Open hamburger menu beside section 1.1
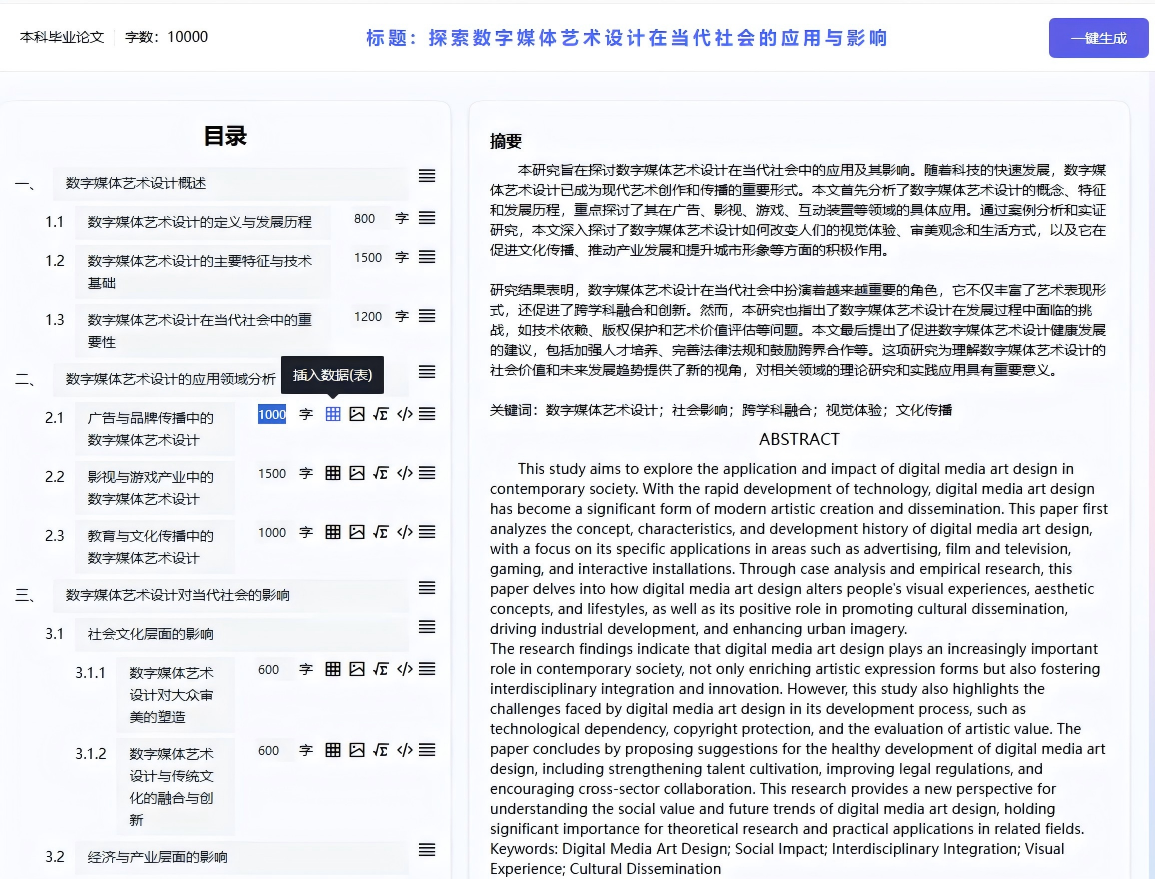This screenshot has height=879, width=1155. [427, 217]
